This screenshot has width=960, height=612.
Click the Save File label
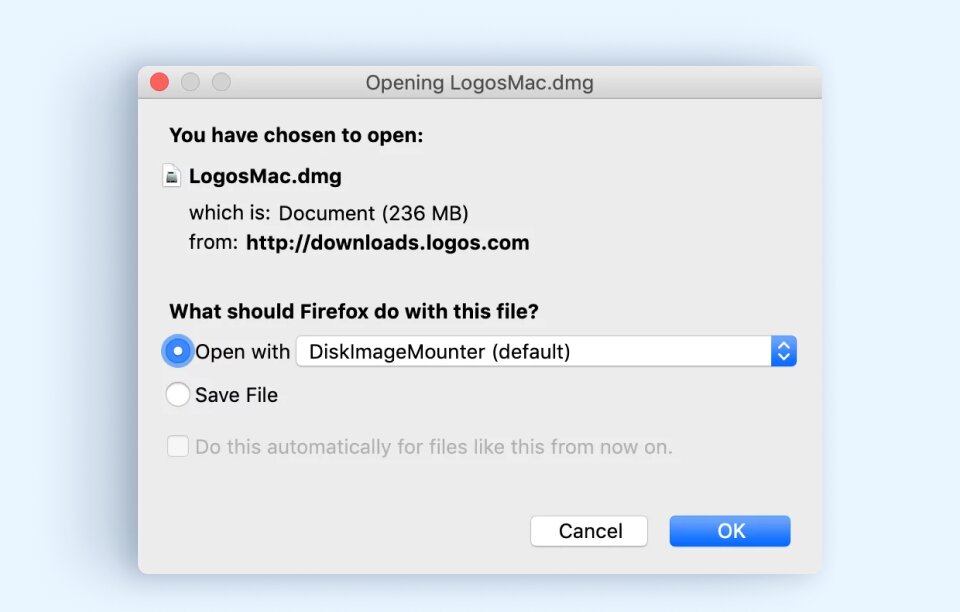(x=236, y=395)
